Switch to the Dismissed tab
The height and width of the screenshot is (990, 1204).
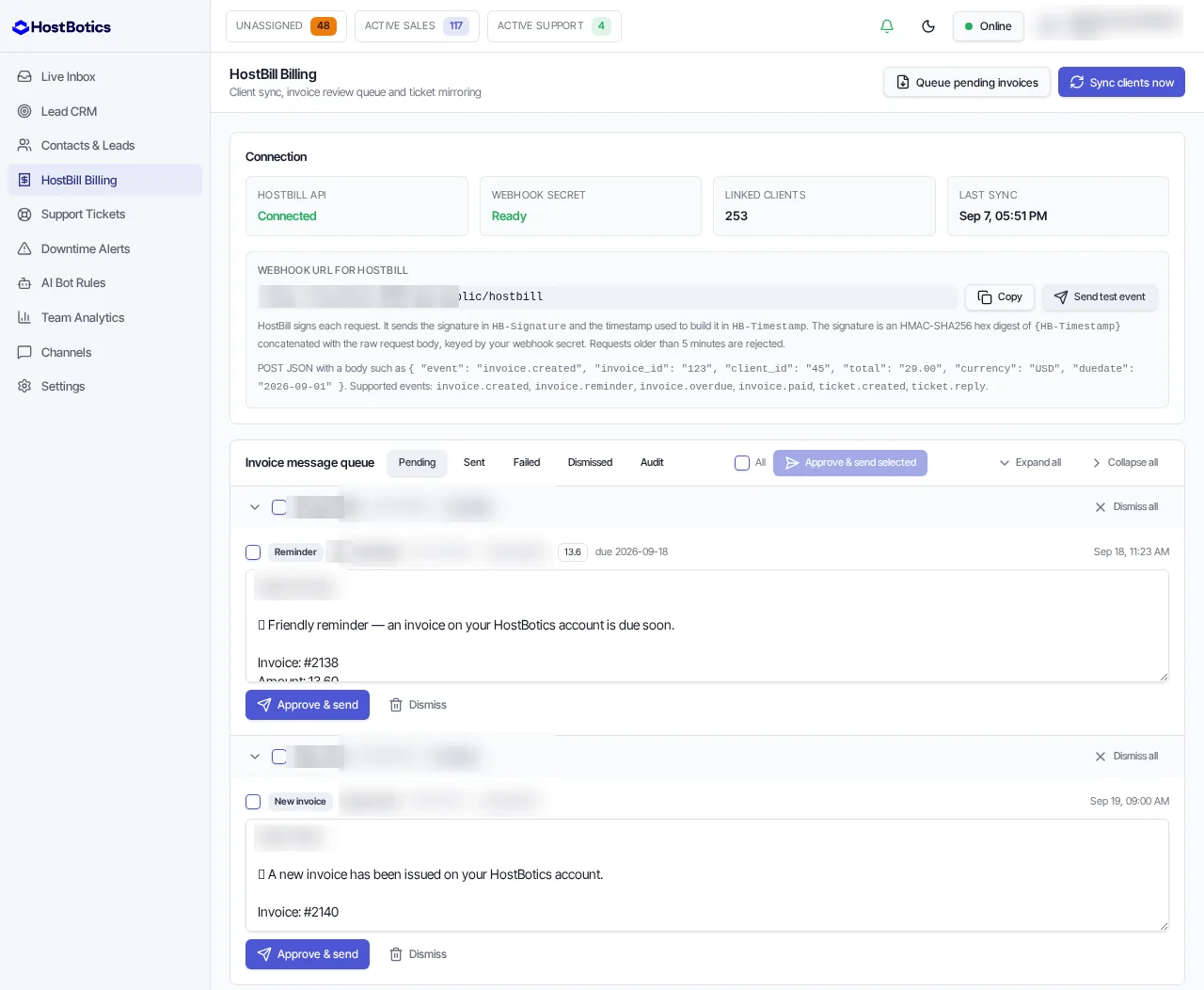(590, 462)
